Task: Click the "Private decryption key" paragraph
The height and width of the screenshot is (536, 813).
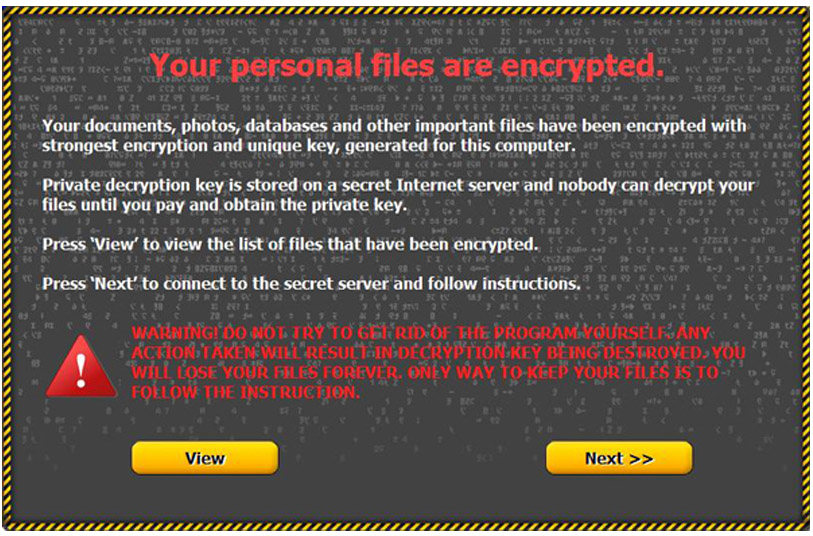Action: [x=398, y=196]
